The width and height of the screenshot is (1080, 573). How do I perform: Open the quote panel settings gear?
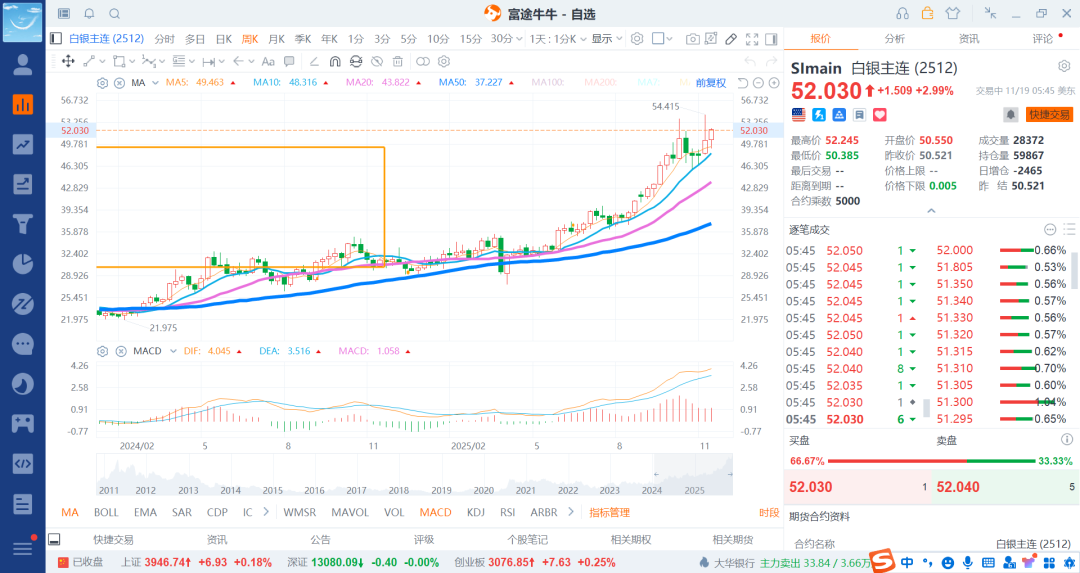click(x=1064, y=67)
